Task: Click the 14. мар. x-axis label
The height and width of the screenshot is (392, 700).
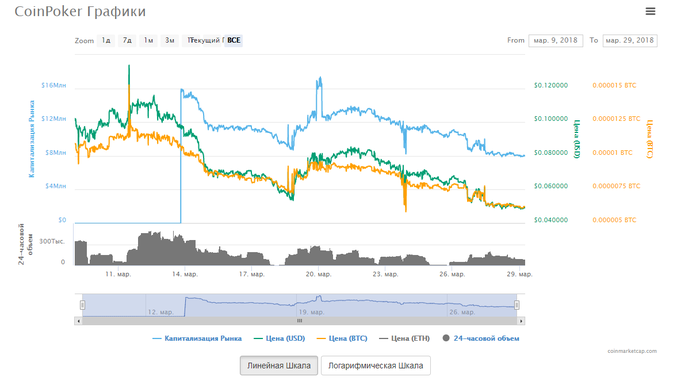Action: 185,274
